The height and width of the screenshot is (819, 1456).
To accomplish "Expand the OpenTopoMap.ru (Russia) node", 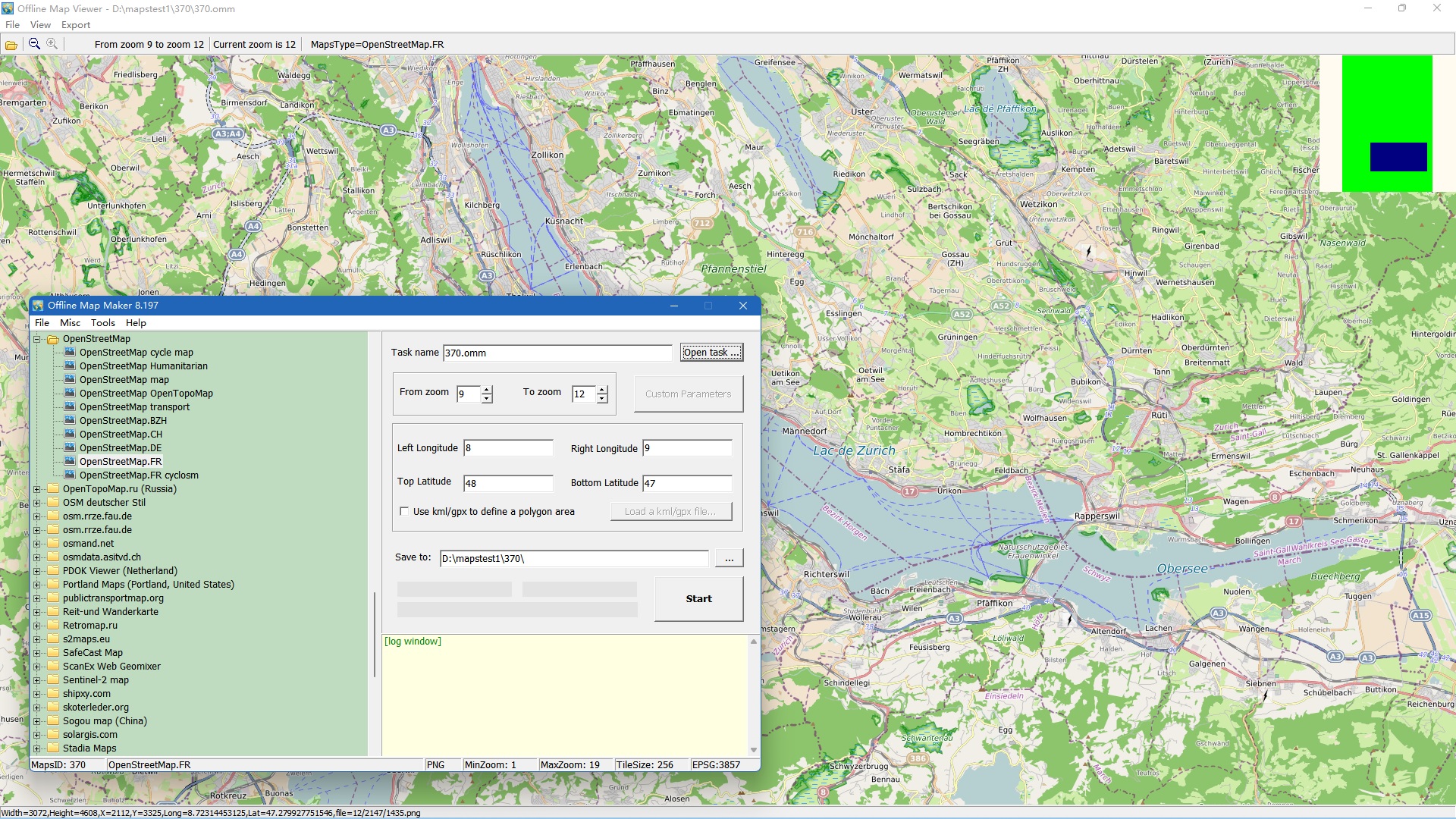I will point(36,489).
